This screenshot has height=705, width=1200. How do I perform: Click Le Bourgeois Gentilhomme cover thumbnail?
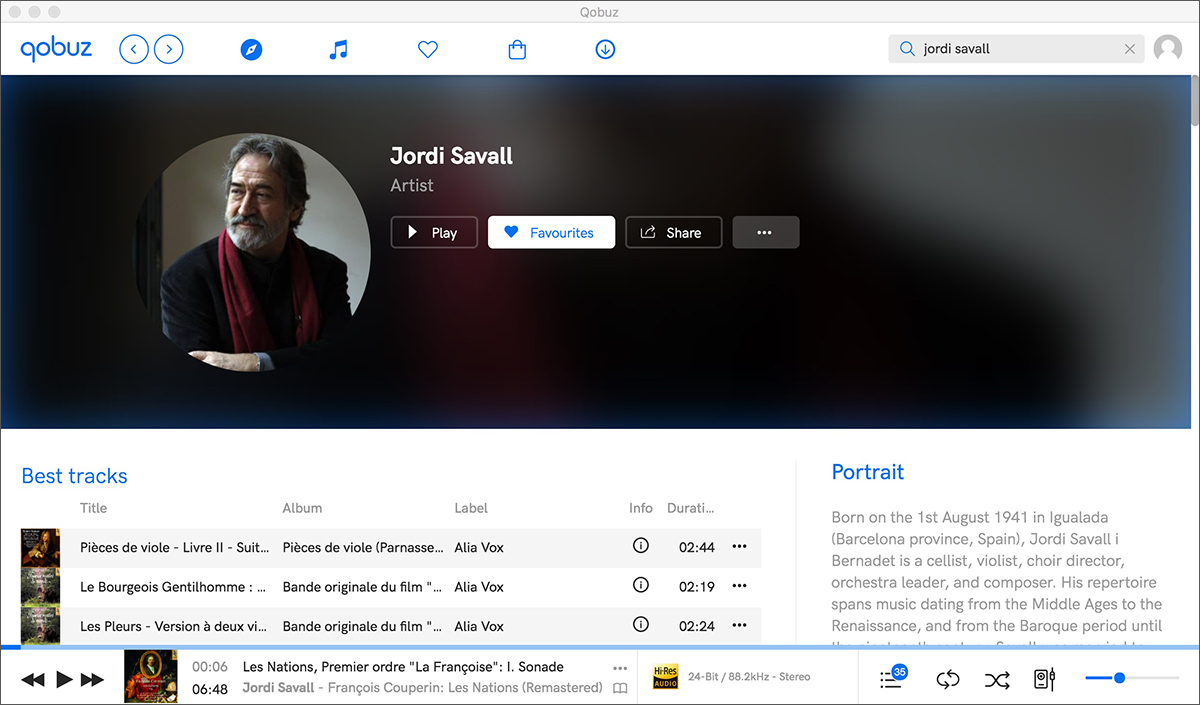[41, 587]
